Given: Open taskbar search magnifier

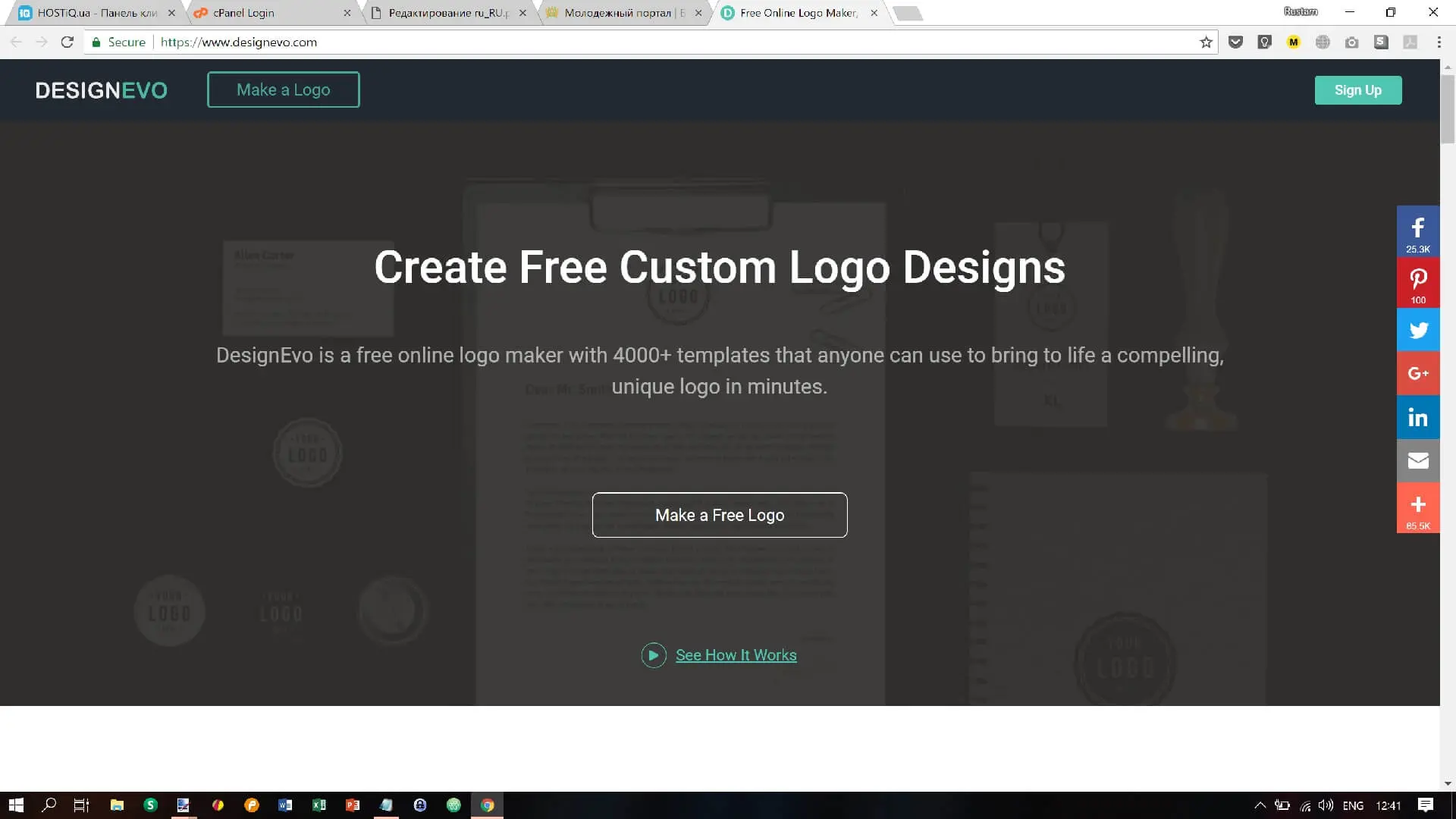Looking at the screenshot, I should pyautogui.click(x=49, y=805).
